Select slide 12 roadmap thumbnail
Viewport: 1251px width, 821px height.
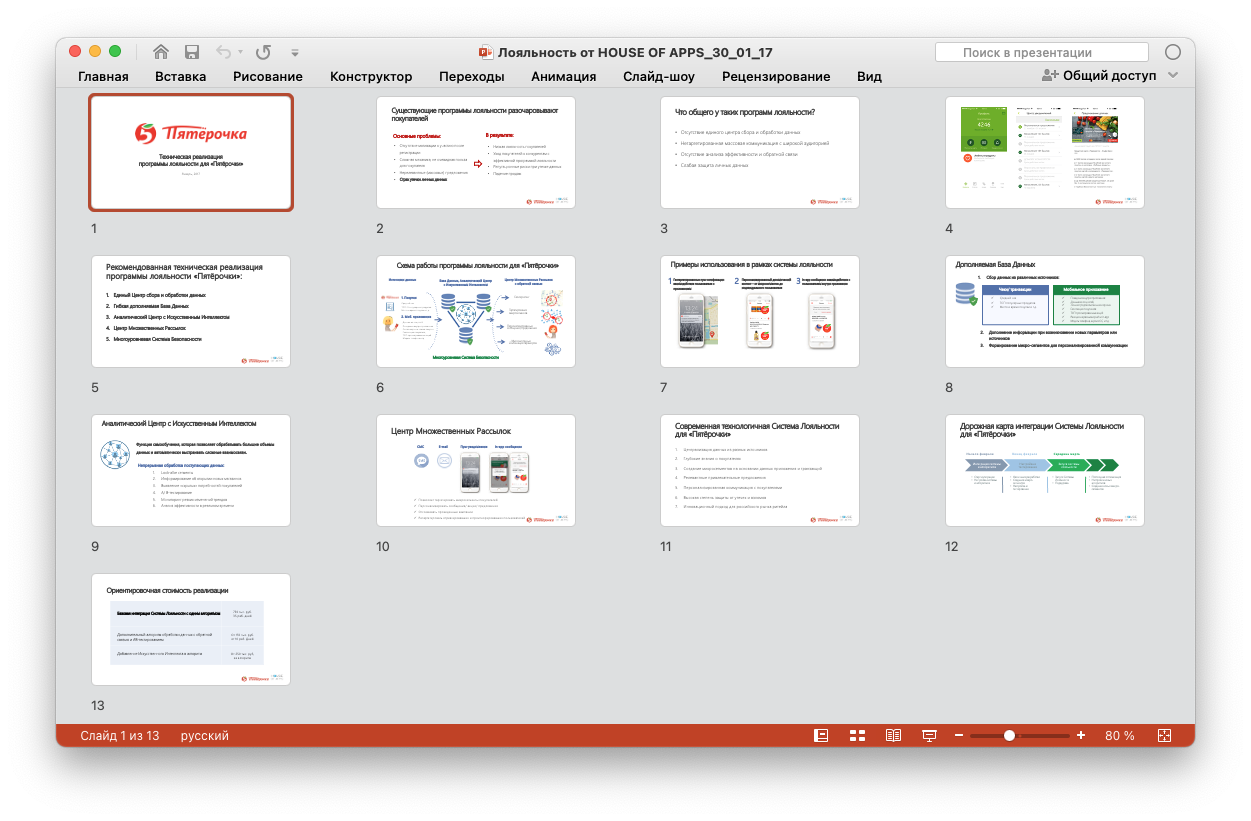pyautogui.click(x=1045, y=470)
